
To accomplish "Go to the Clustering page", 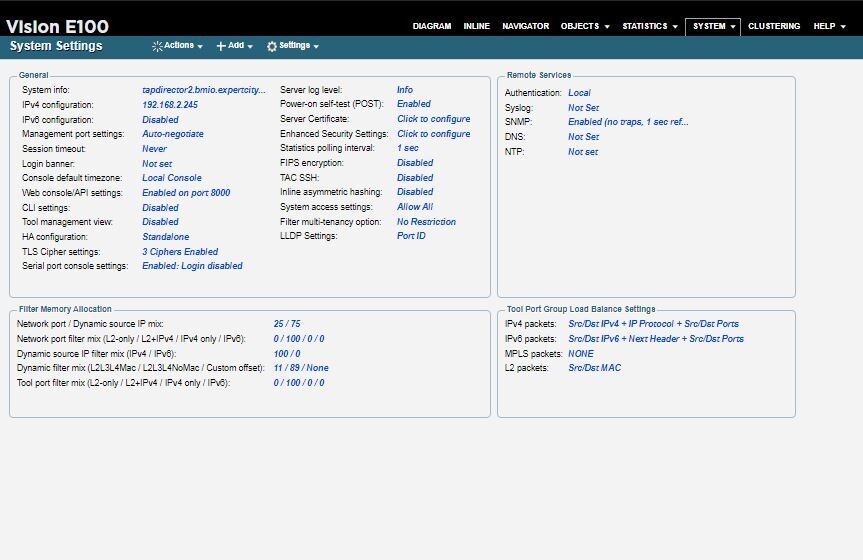I will pos(774,26).
